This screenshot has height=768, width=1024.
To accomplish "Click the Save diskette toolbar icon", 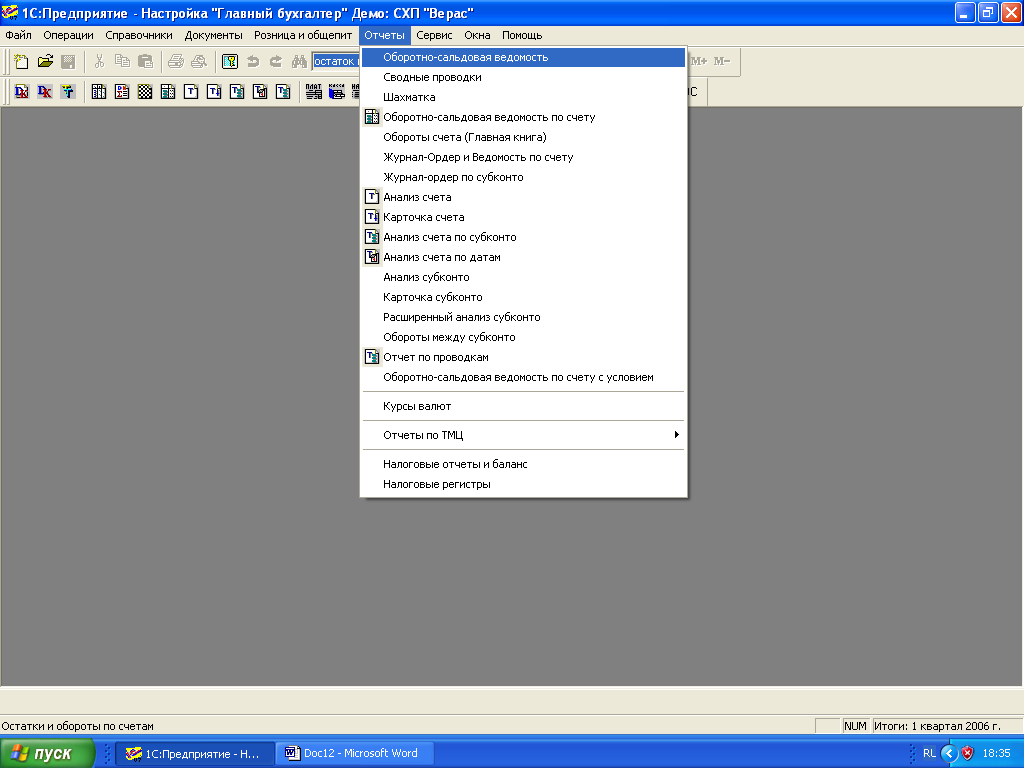I will [68, 61].
